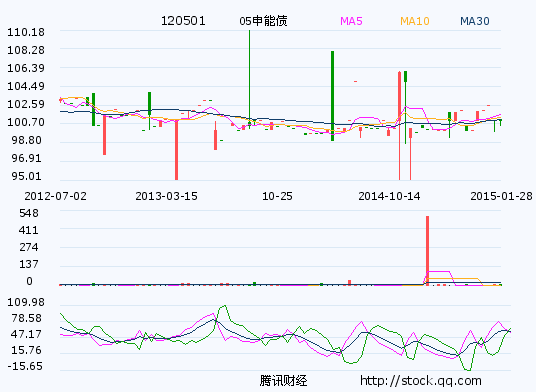Select the 2014-10-14 date marker
Image resolution: width=536 pixels, height=392 pixels.
point(389,196)
